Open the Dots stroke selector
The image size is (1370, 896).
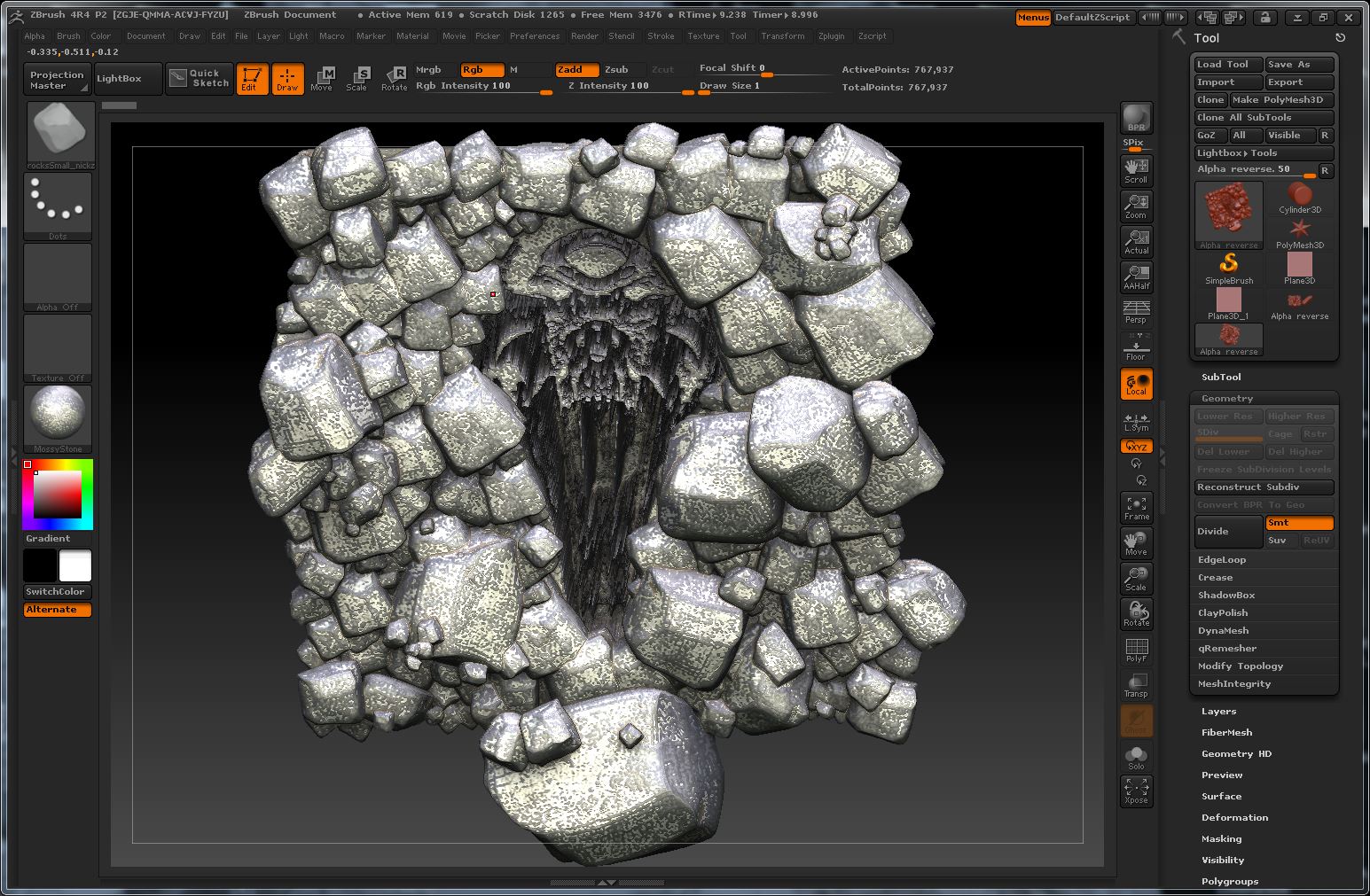click(59, 206)
